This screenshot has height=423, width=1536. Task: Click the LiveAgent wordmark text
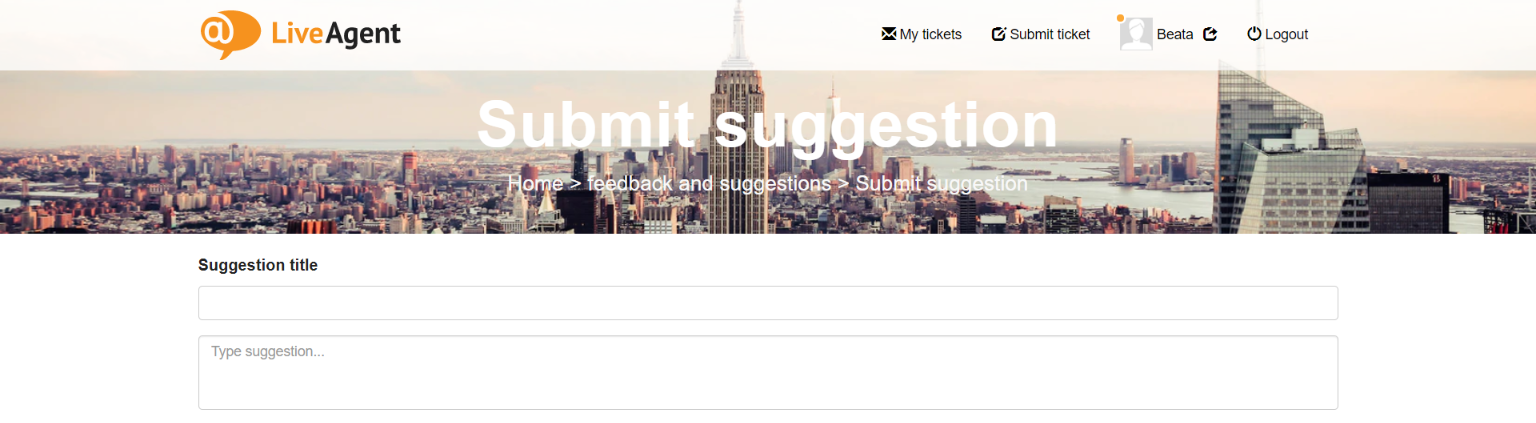[x=336, y=34]
